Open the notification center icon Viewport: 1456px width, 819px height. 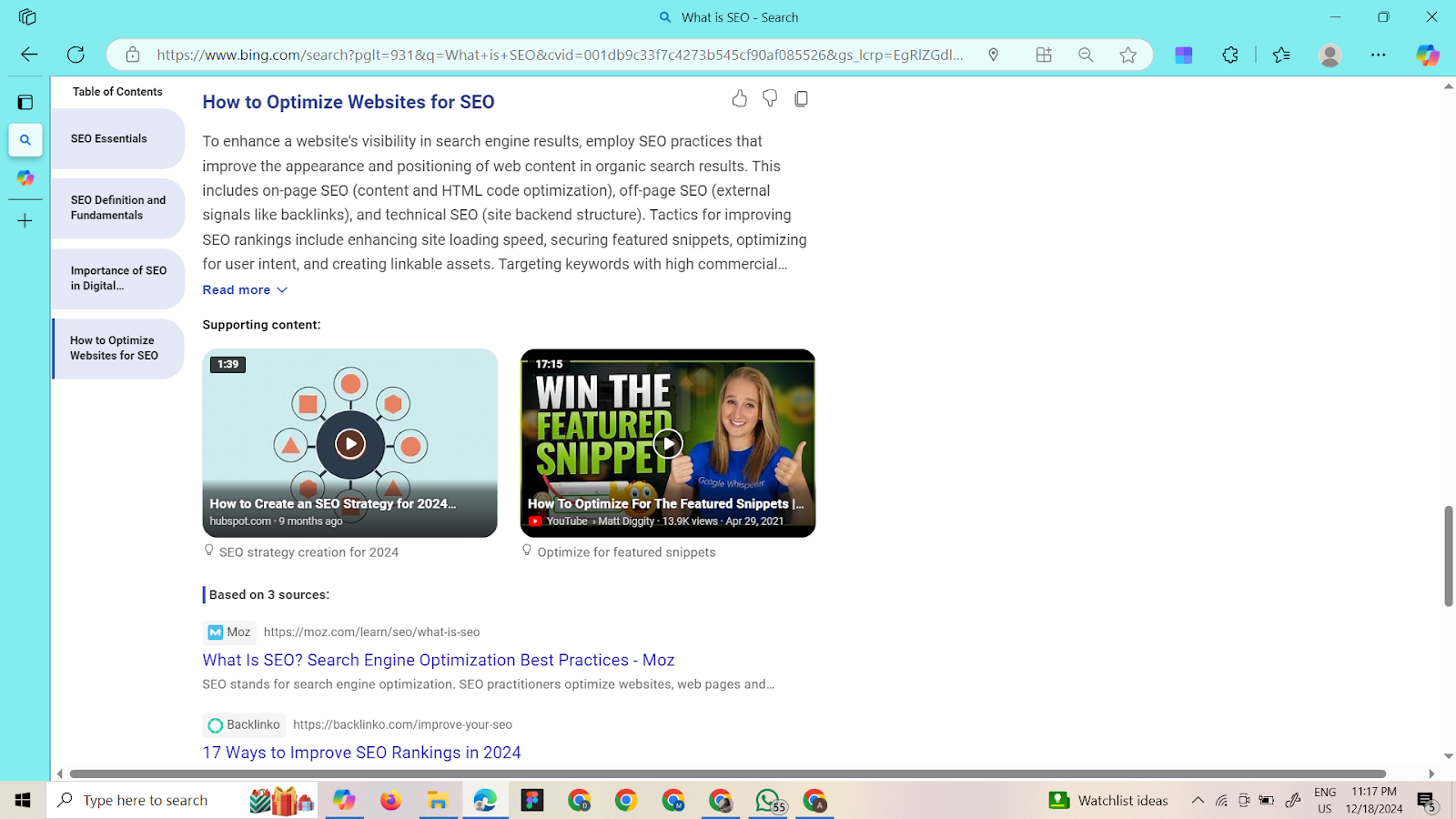coord(1426,801)
